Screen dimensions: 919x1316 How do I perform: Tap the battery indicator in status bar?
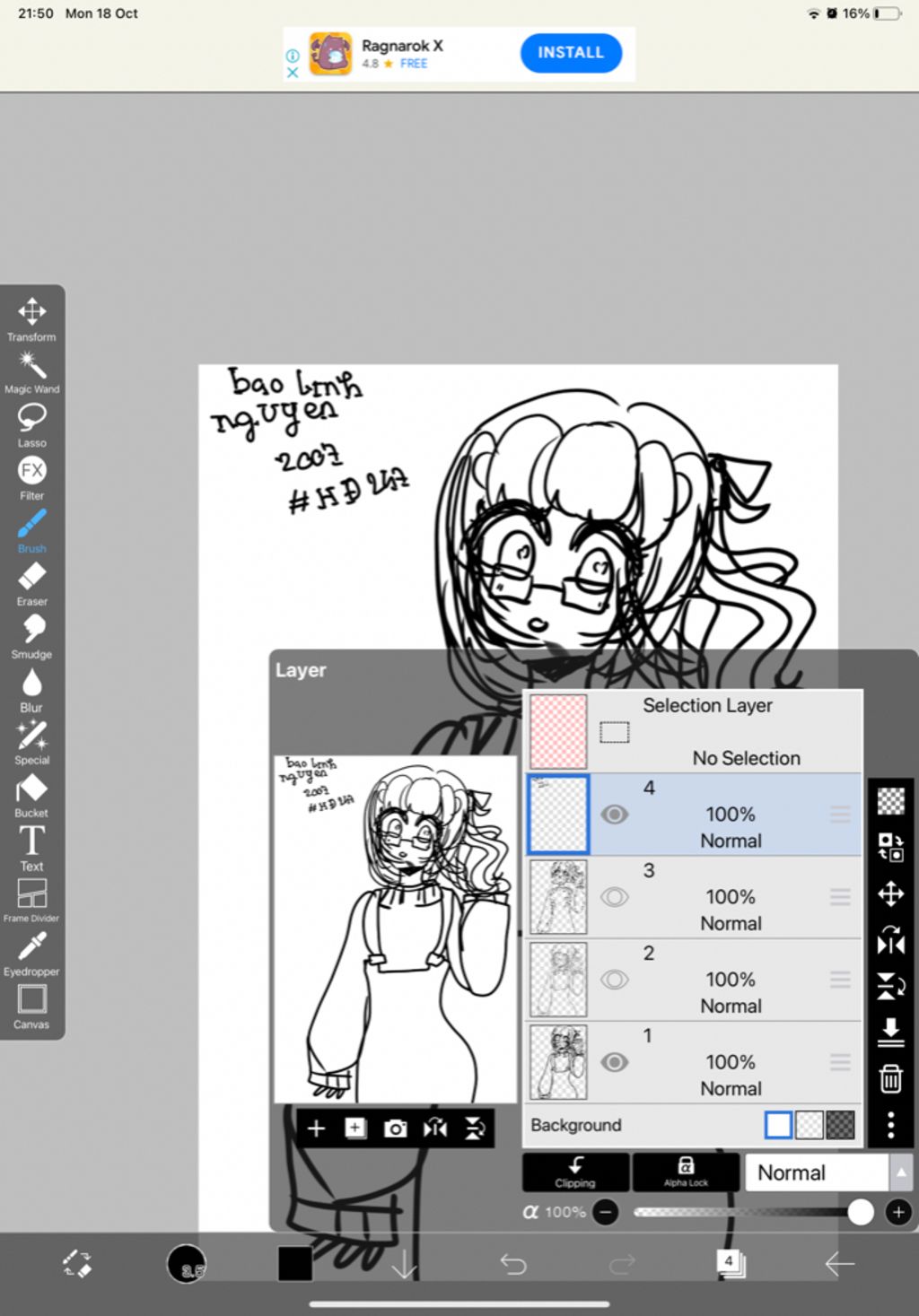(x=888, y=13)
